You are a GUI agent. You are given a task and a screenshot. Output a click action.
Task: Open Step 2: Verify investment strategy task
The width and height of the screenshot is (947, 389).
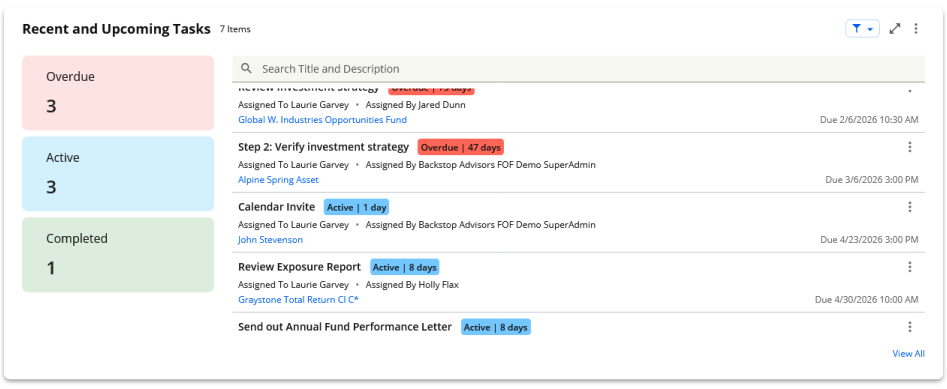324,147
